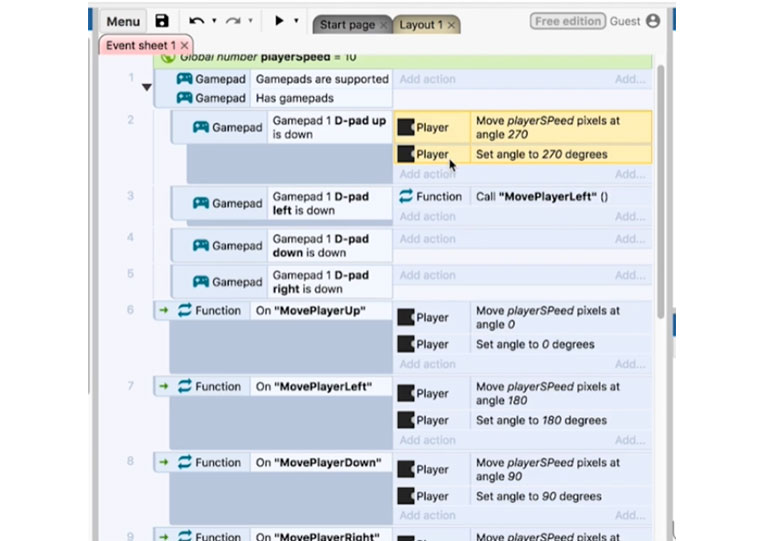
Task: Click the Redo arrow
Action: pos(233,21)
